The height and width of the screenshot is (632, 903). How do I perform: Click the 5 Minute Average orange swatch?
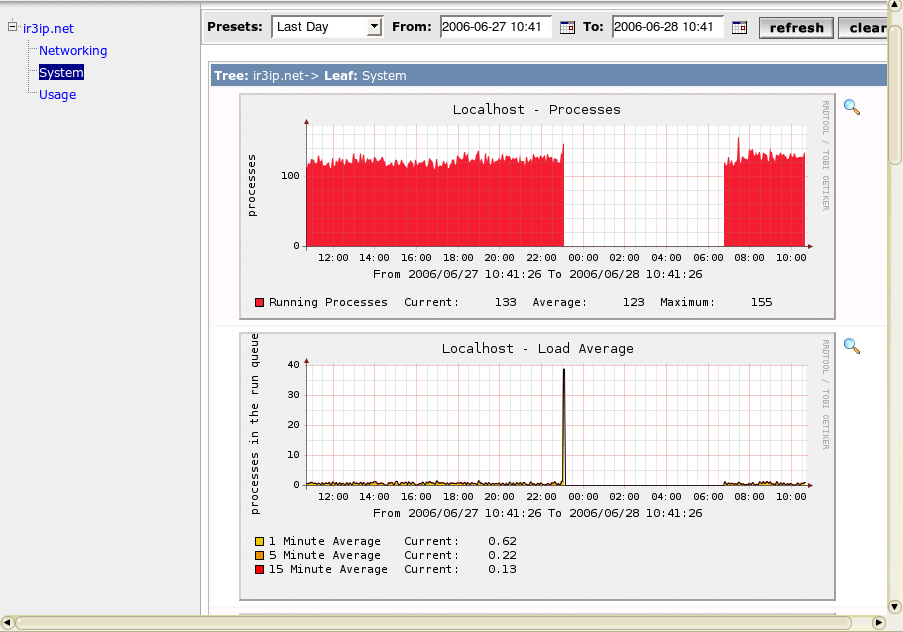259,555
